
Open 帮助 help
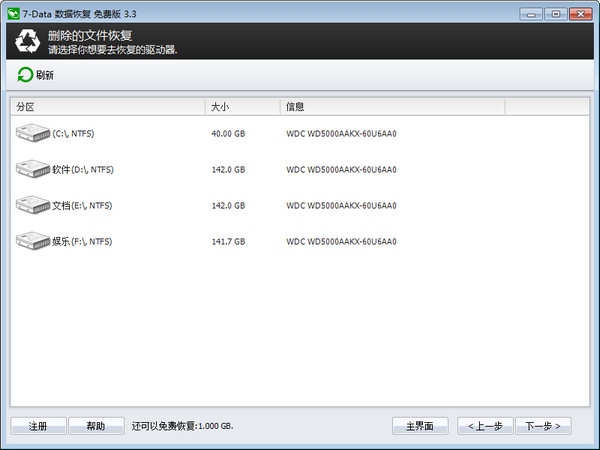click(x=96, y=426)
